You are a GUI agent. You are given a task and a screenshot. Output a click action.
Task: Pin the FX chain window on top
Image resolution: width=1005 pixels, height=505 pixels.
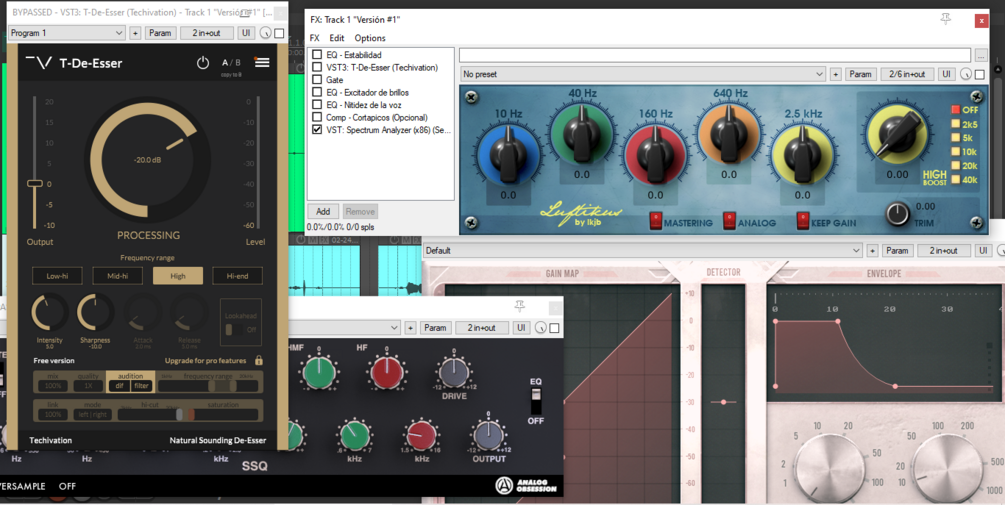click(x=946, y=19)
